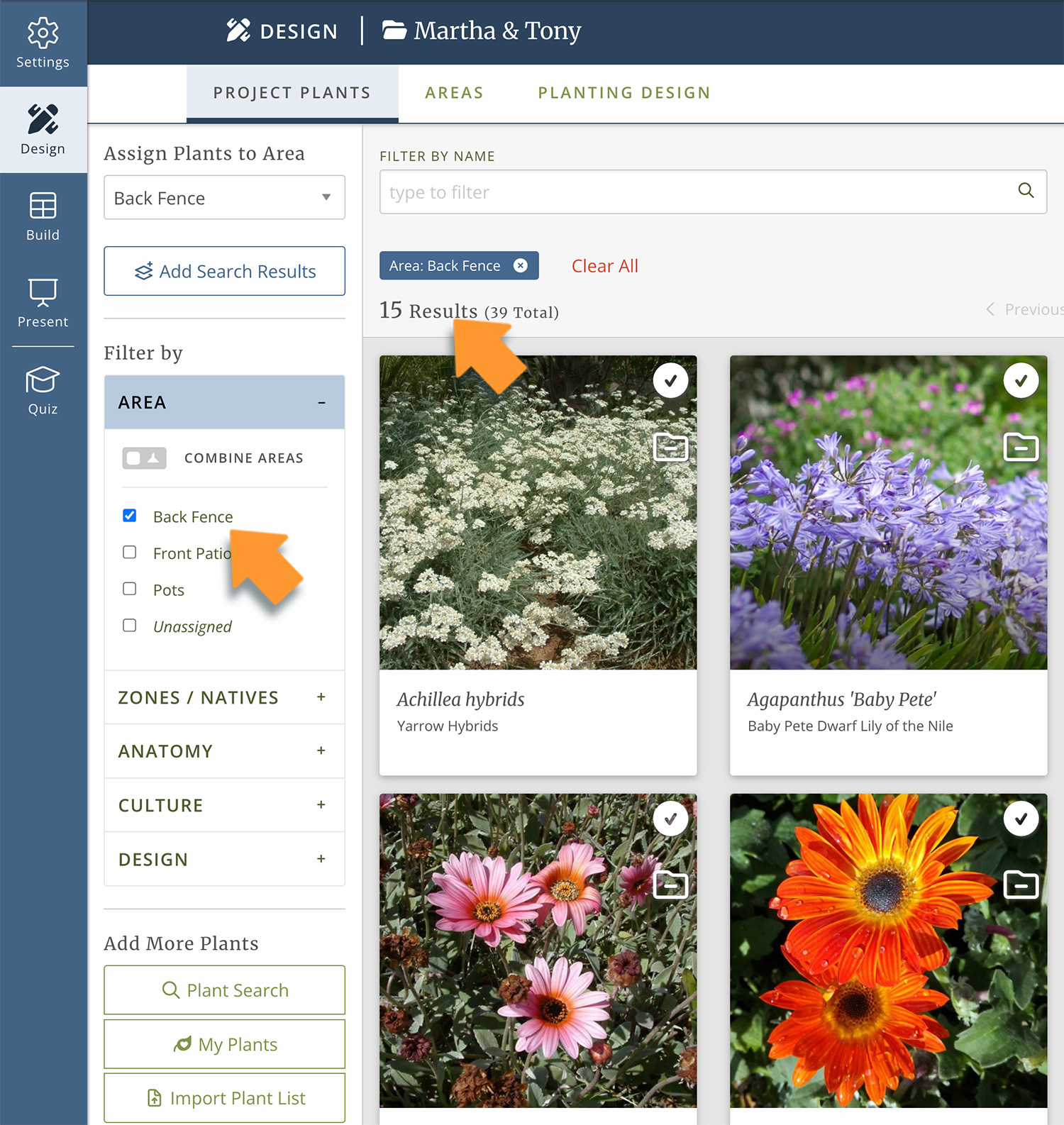1064x1125 pixels.
Task: Click folder icon on Agapanthus 'Baby Pete' card
Action: coord(1021,447)
